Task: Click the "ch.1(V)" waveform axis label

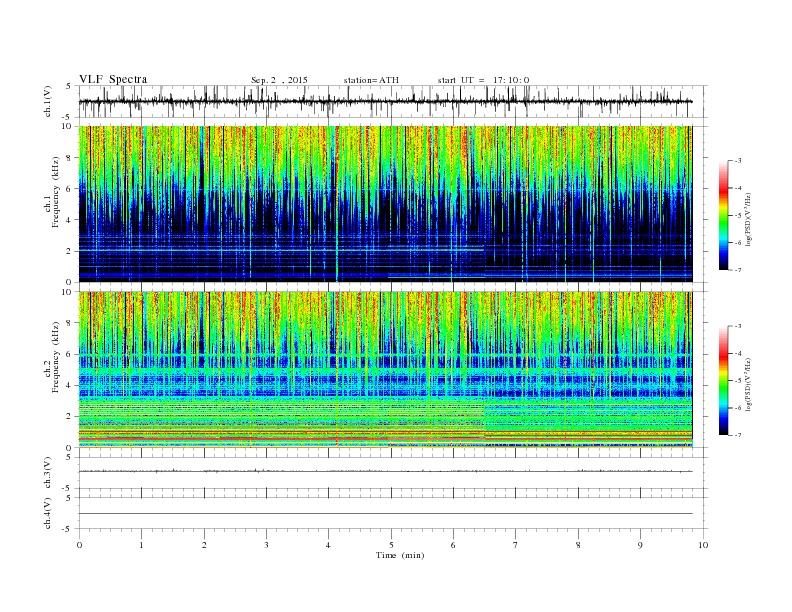Action: point(48,101)
